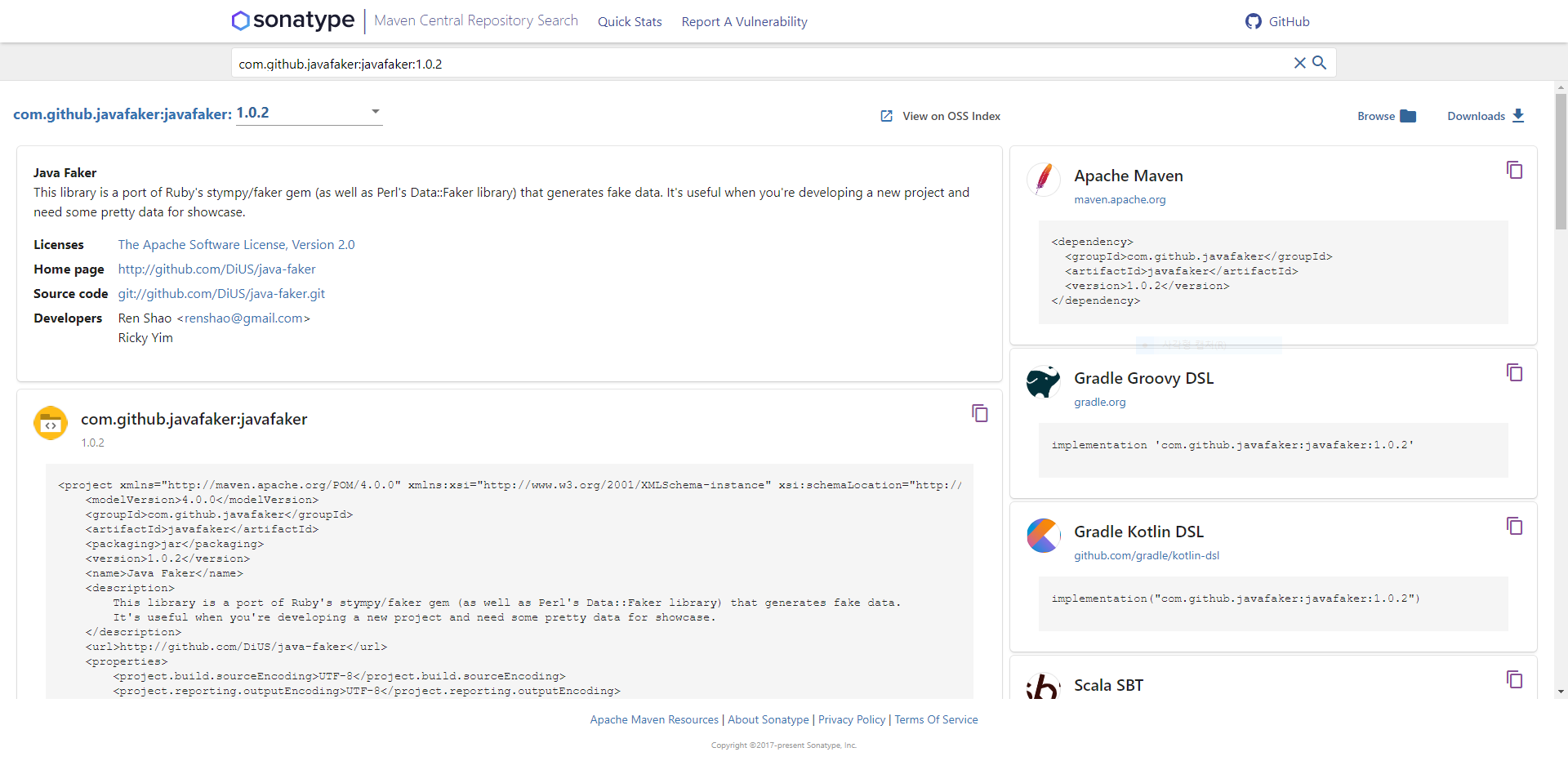Open the GitHub text link
Screen dimensions: 1568x761
[1289, 22]
